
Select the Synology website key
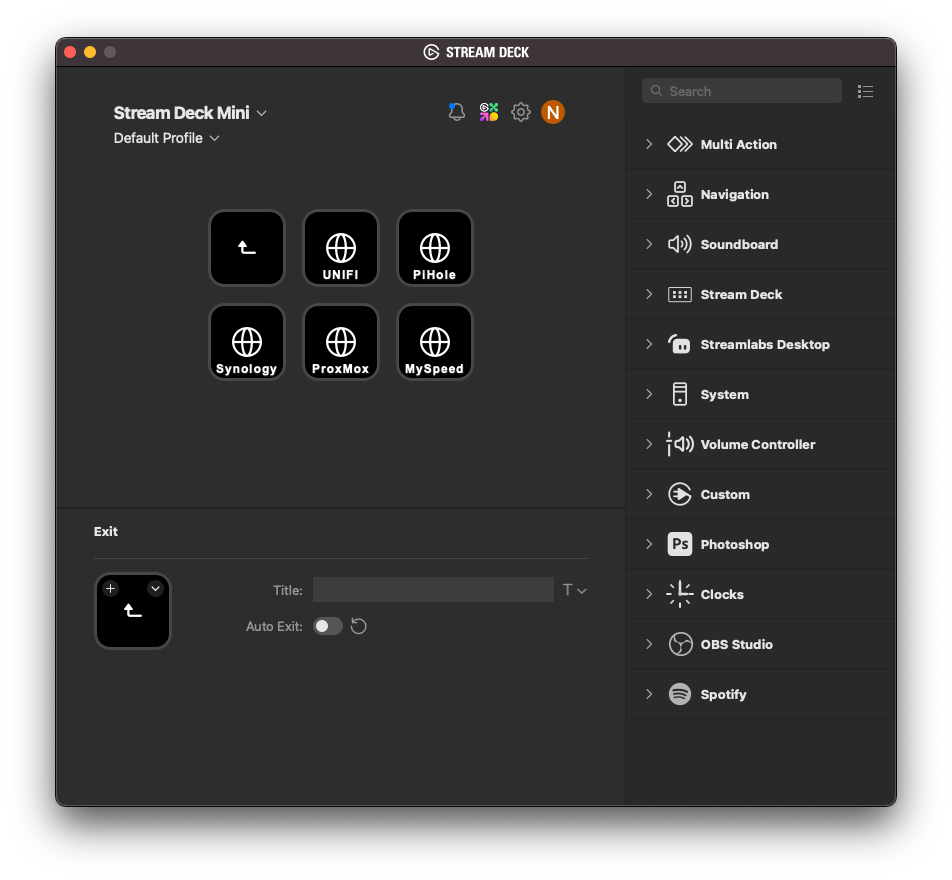(x=246, y=342)
